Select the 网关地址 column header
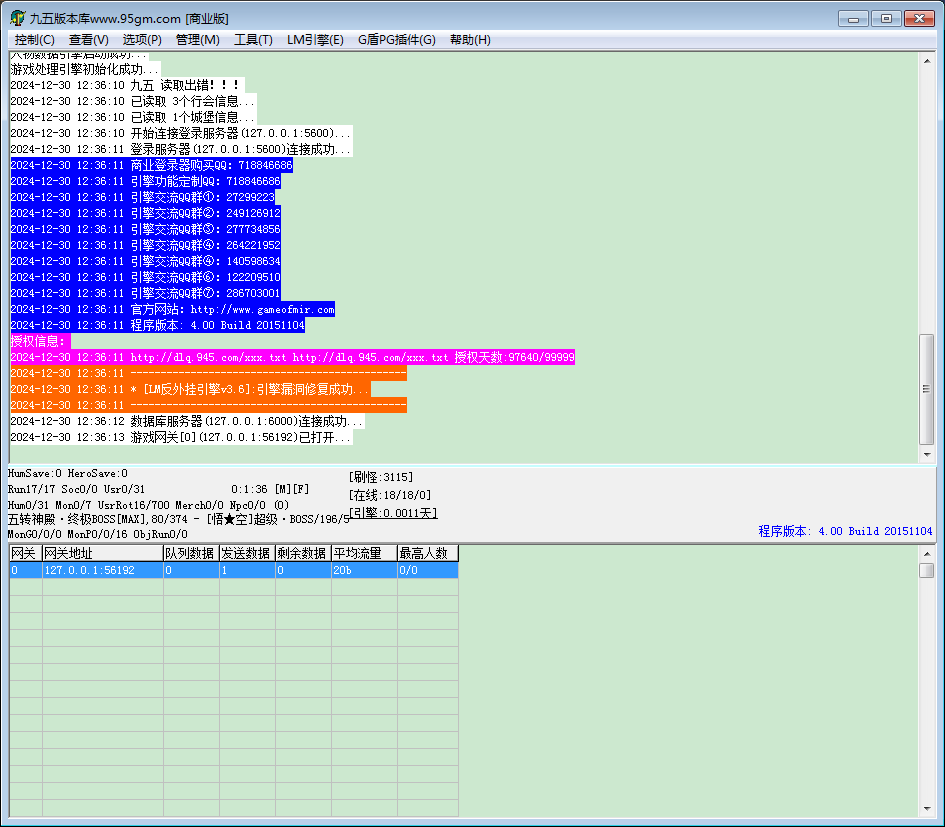This screenshot has height=827, width=945. [x=102, y=553]
